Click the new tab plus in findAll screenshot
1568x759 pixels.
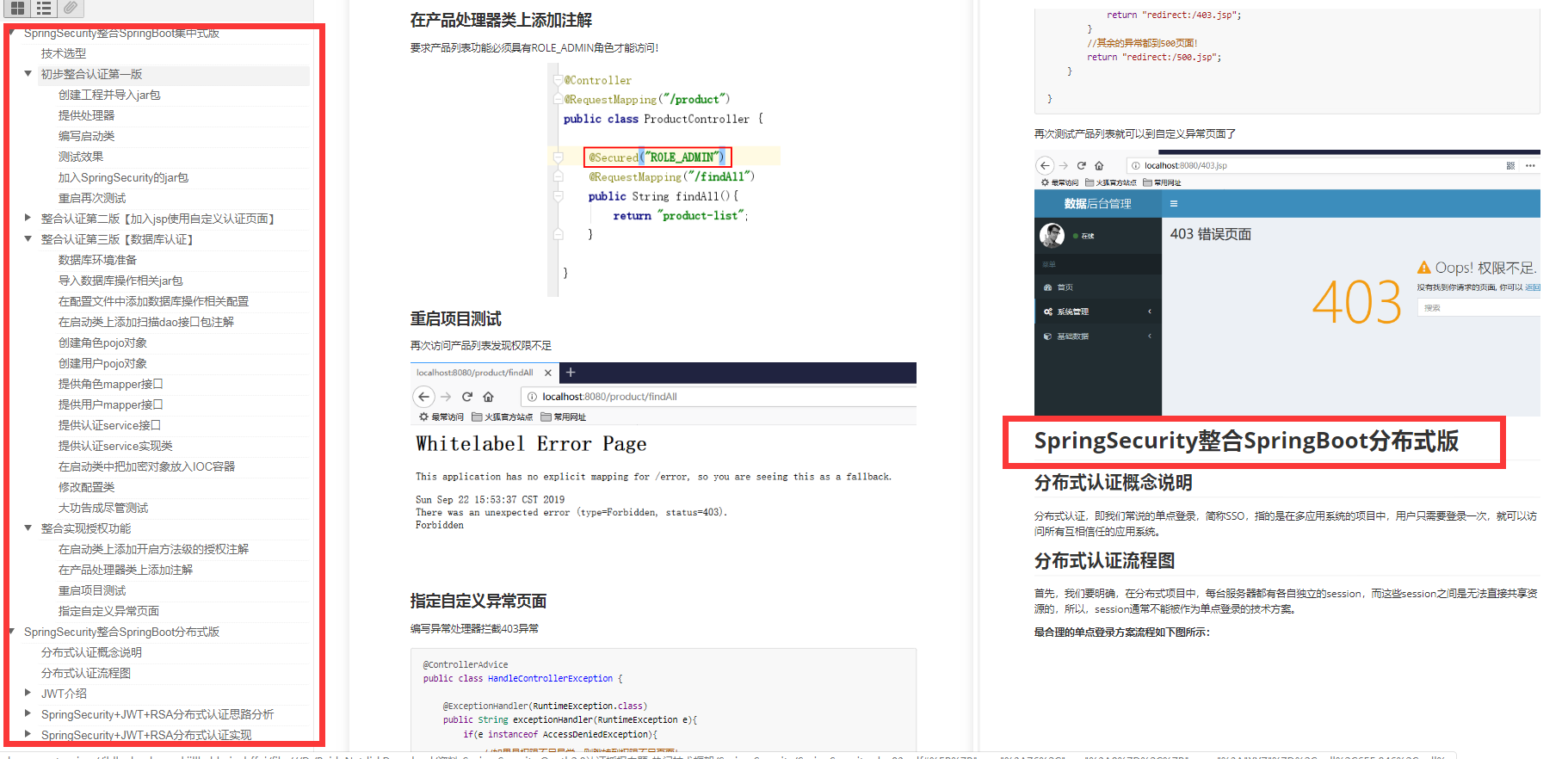click(570, 373)
